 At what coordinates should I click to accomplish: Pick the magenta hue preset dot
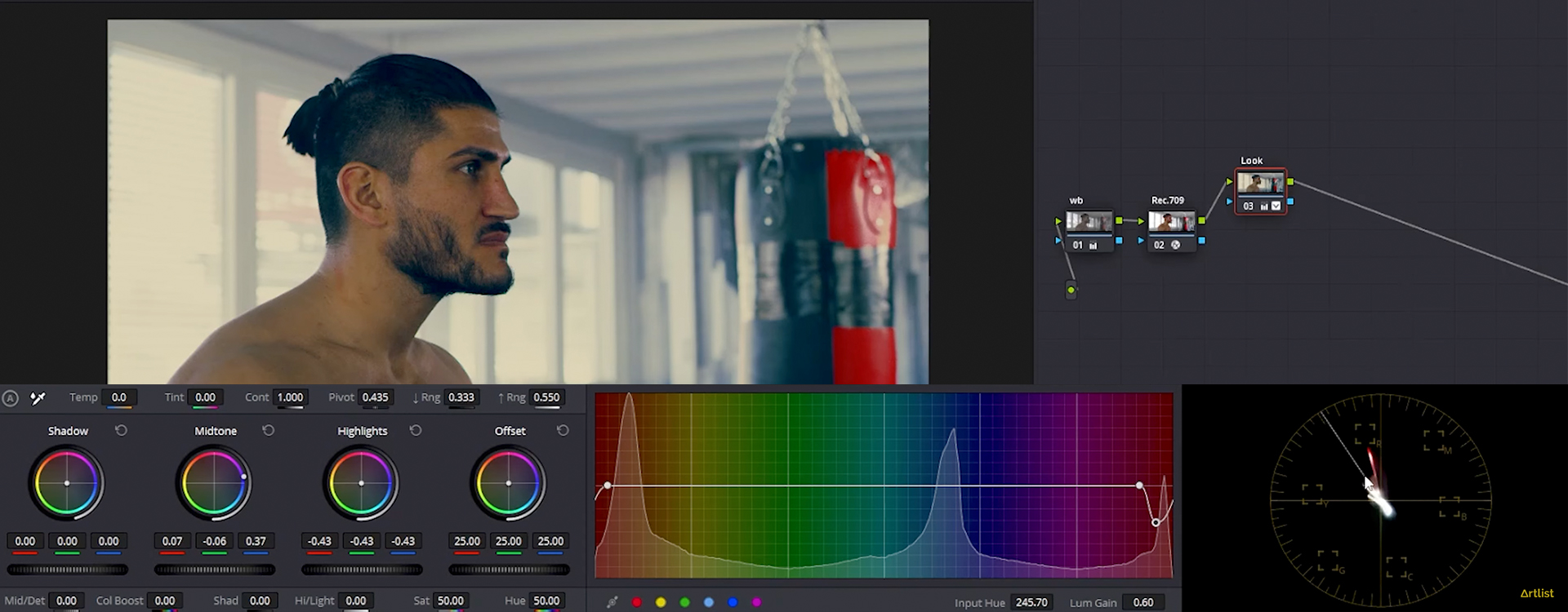click(x=757, y=602)
